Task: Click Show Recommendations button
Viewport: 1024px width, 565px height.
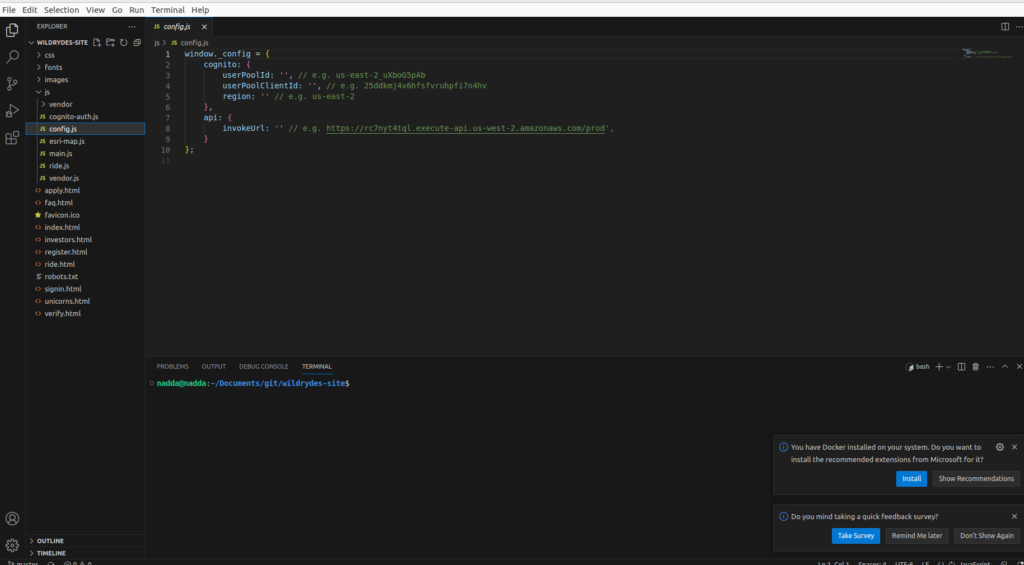Action: click(976, 479)
